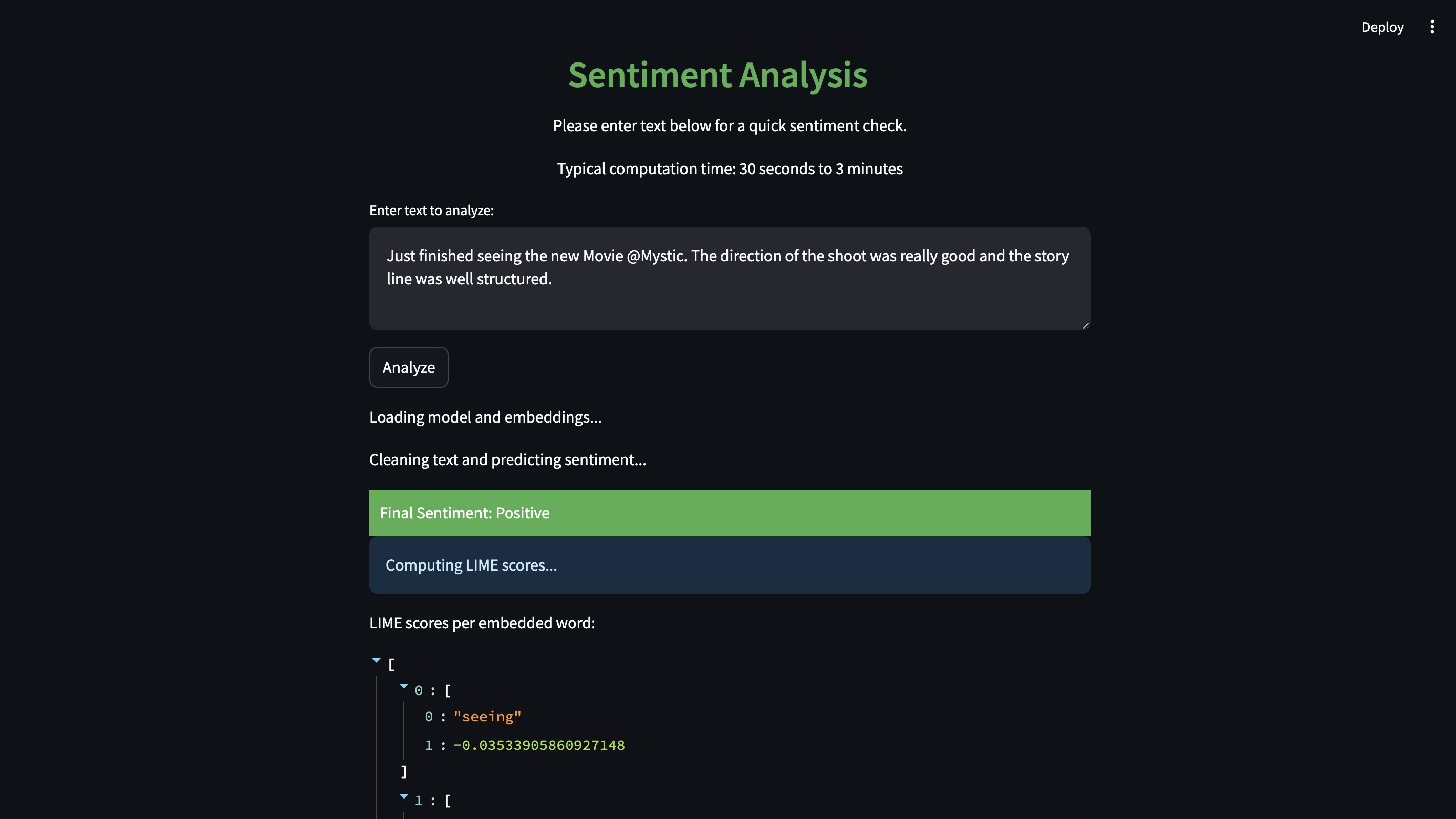Click the Computing LIME scores info box
Screen dimensions: 1456x819
point(729,565)
